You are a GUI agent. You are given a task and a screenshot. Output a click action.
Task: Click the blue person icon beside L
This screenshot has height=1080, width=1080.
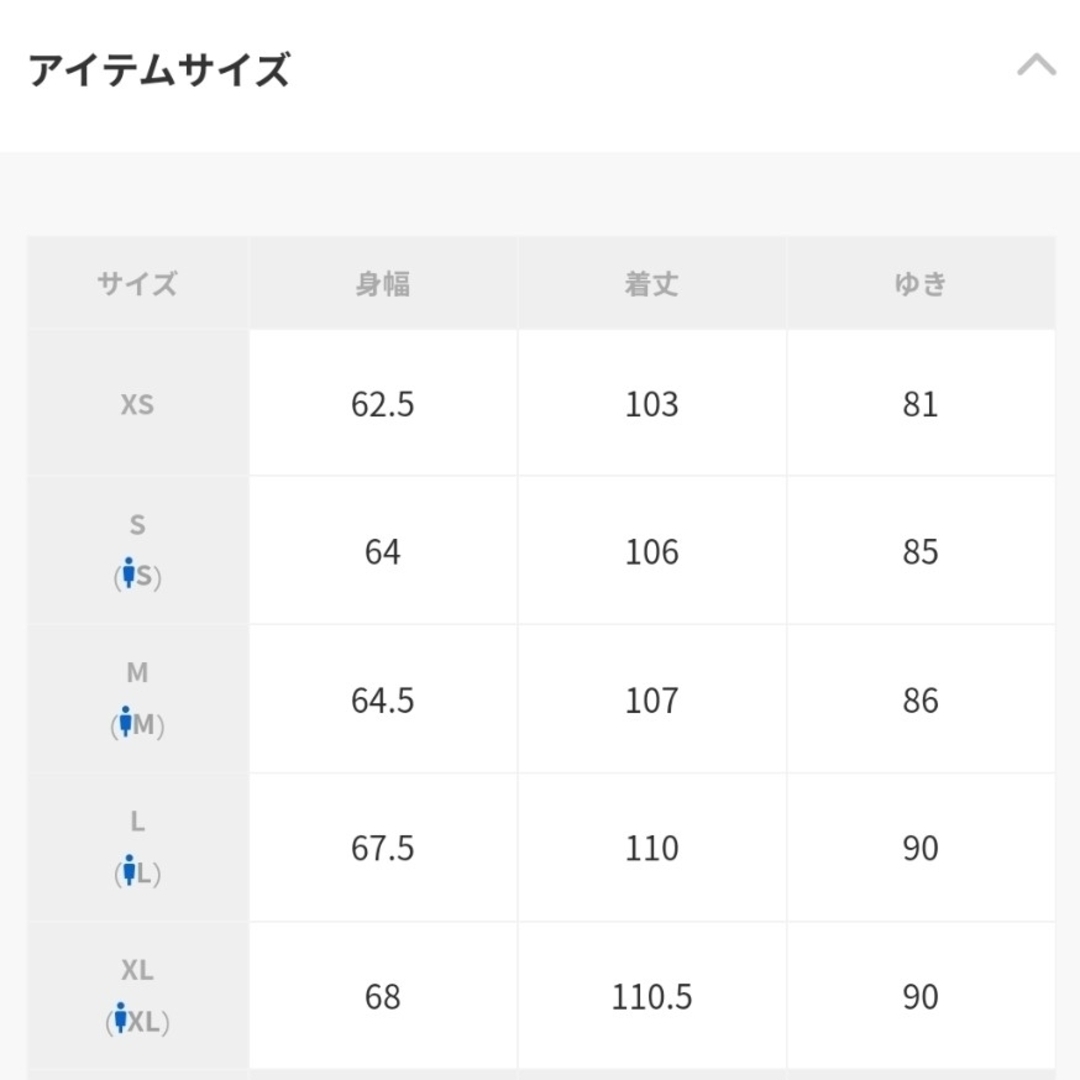point(129,871)
